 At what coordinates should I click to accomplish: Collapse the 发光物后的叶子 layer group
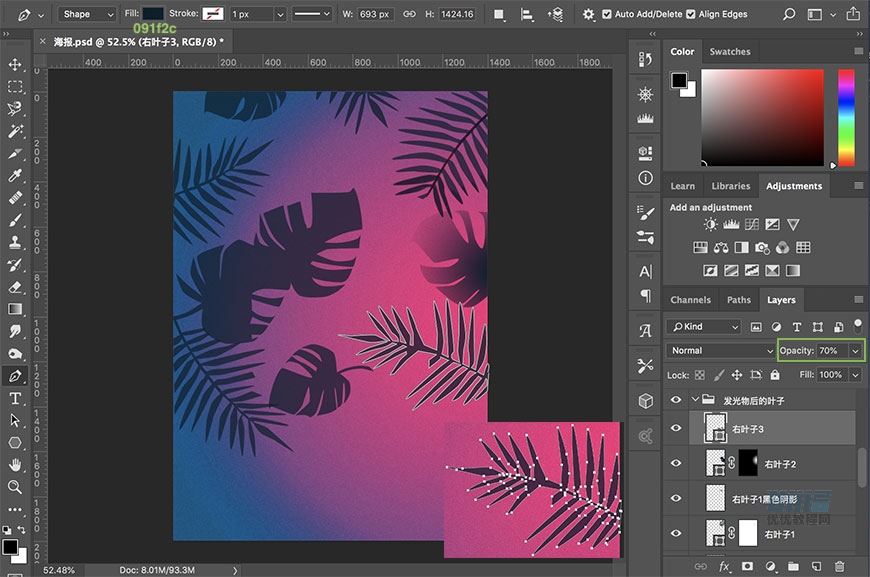[696, 400]
